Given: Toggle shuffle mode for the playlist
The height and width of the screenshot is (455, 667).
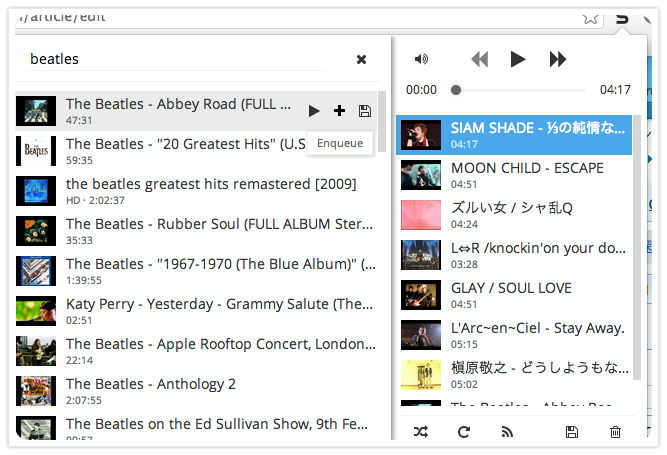Looking at the screenshot, I should pyautogui.click(x=421, y=432).
